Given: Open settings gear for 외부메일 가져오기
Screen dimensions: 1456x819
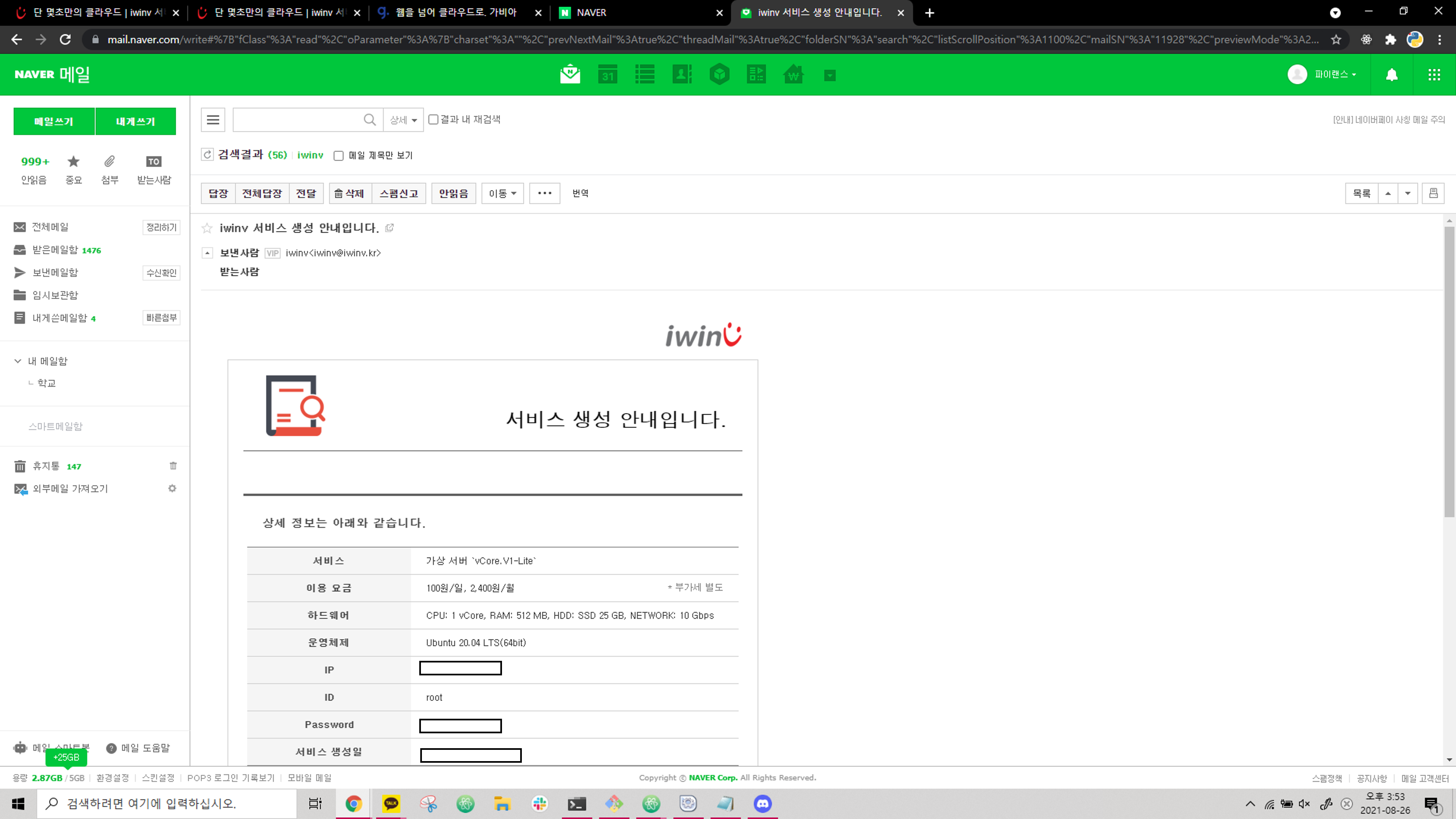Looking at the screenshot, I should (172, 488).
